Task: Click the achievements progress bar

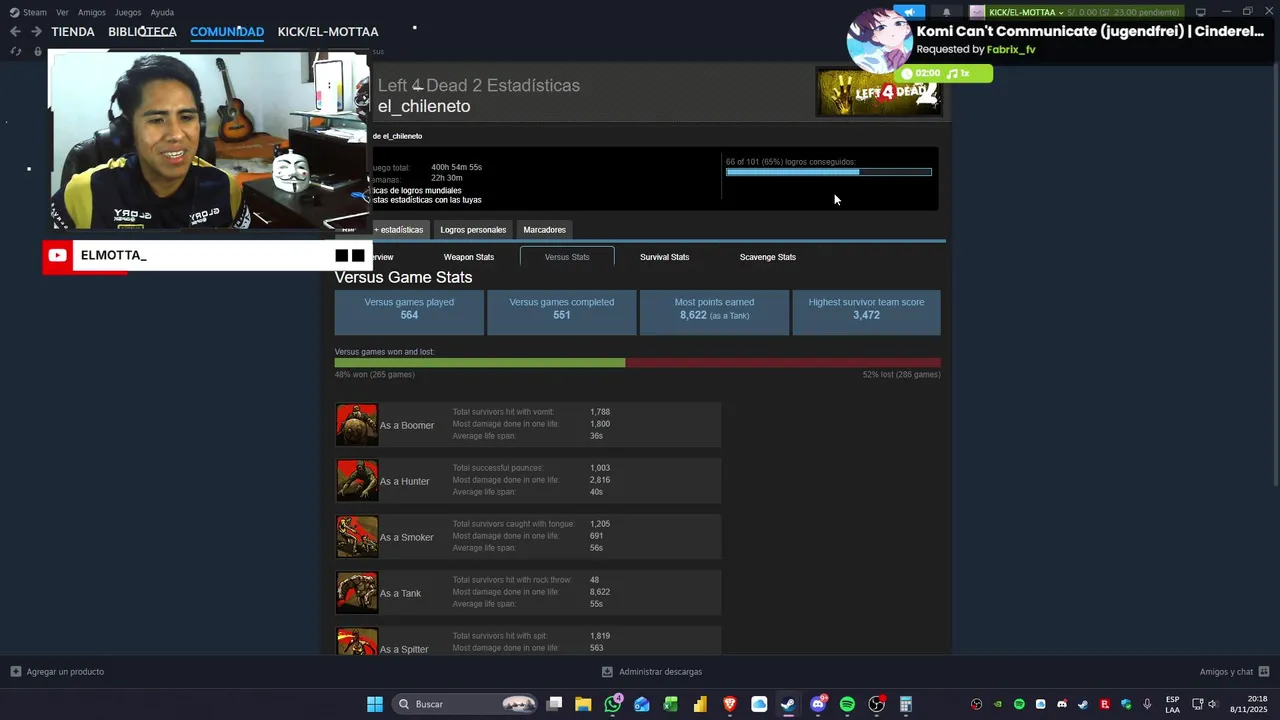Action: point(829,172)
